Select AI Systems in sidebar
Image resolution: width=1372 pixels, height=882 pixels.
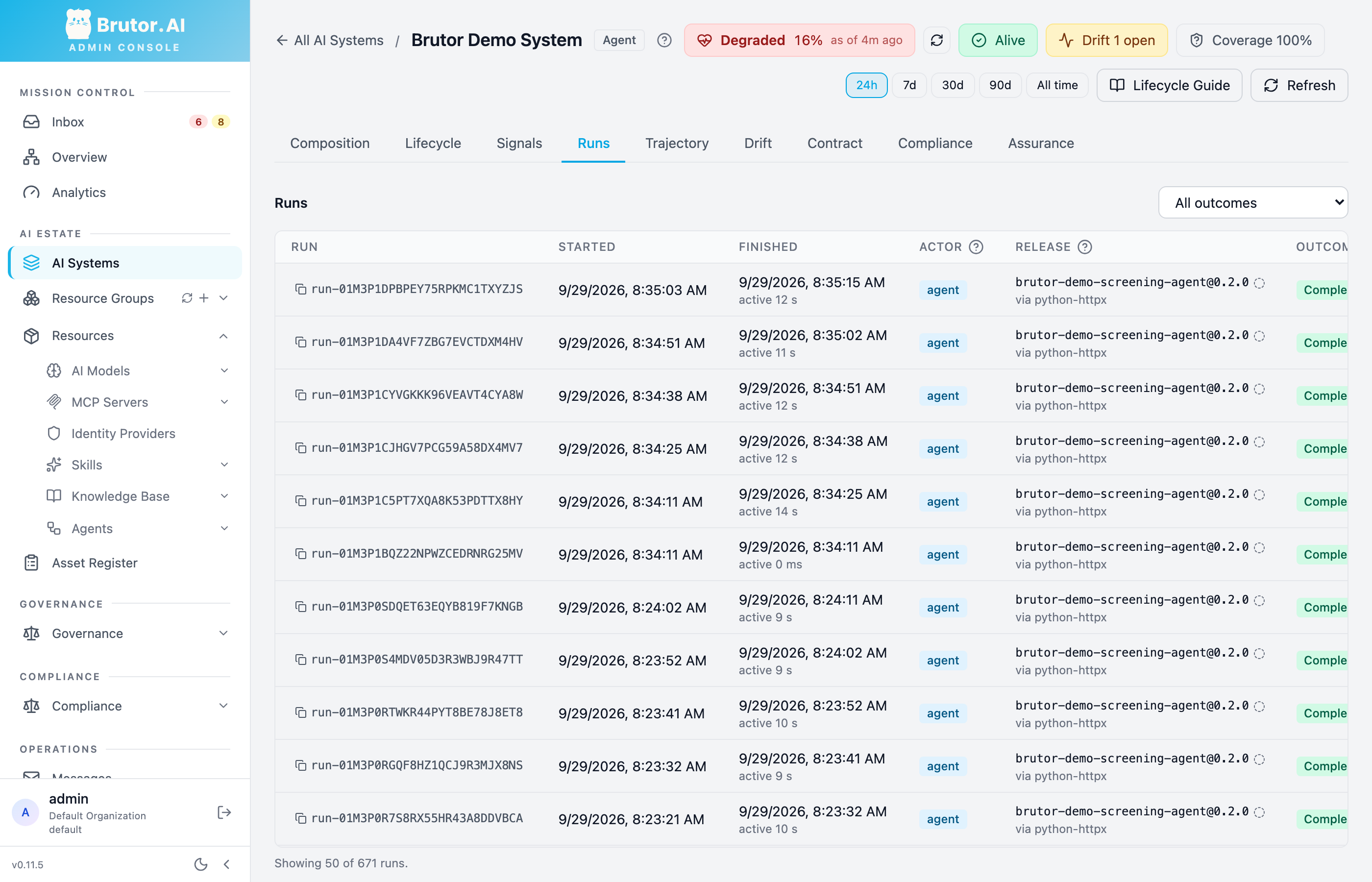(x=125, y=263)
